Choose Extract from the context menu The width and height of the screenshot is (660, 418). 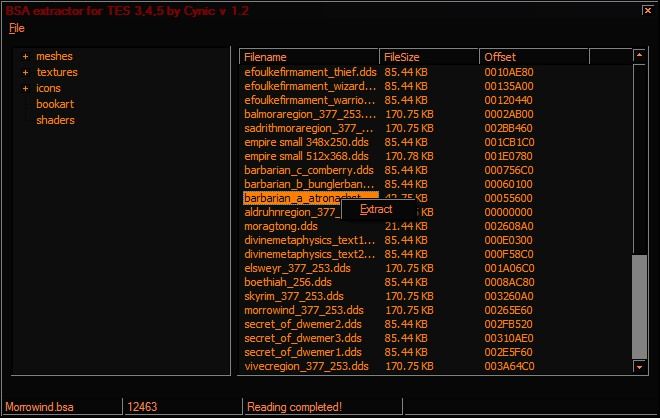(x=376, y=209)
